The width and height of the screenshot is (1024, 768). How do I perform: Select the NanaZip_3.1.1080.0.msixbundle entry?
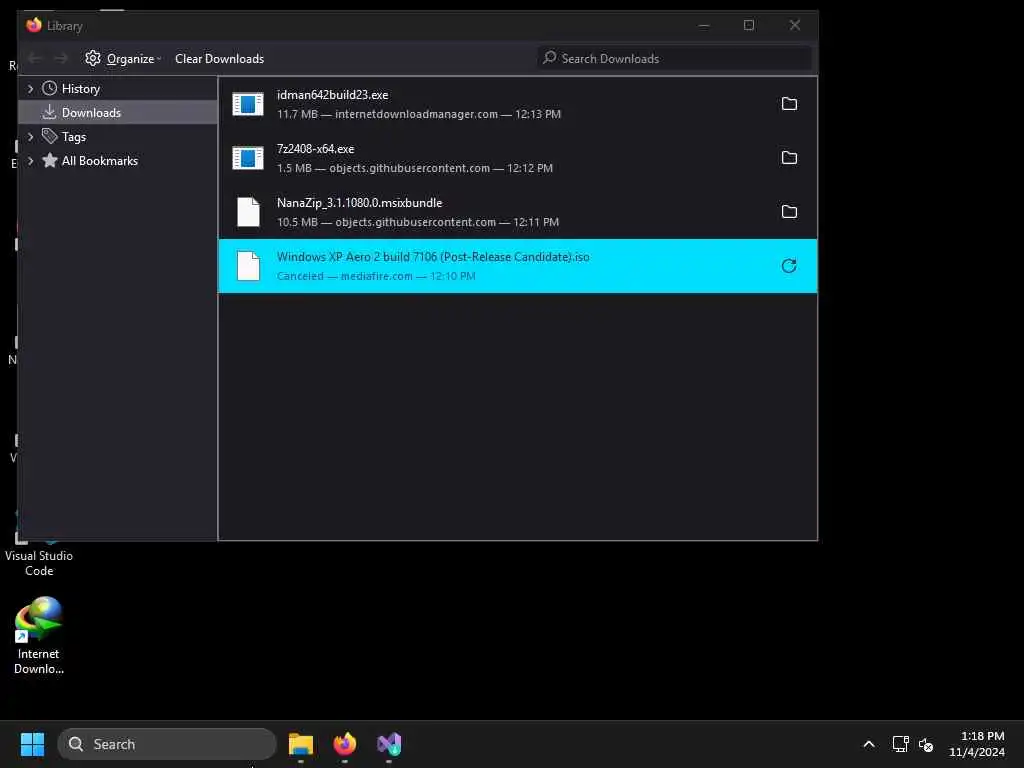517,212
